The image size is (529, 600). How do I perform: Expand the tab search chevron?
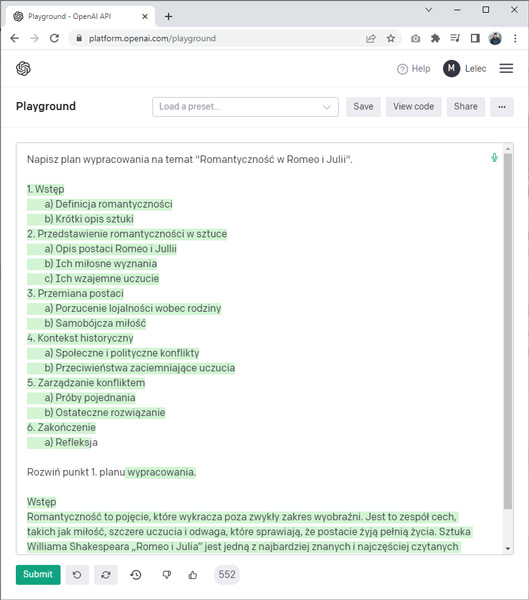click(429, 10)
